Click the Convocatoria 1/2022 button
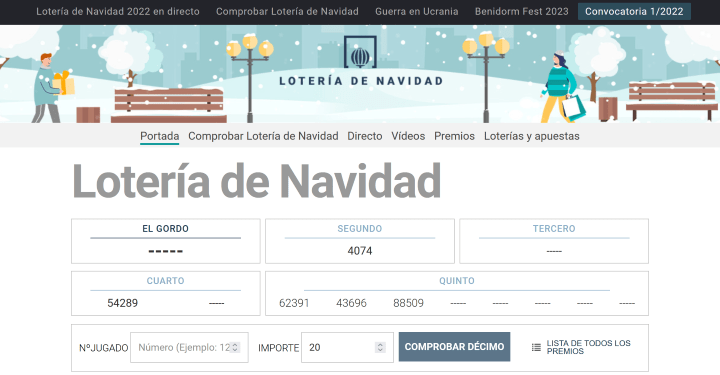 (x=634, y=11)
